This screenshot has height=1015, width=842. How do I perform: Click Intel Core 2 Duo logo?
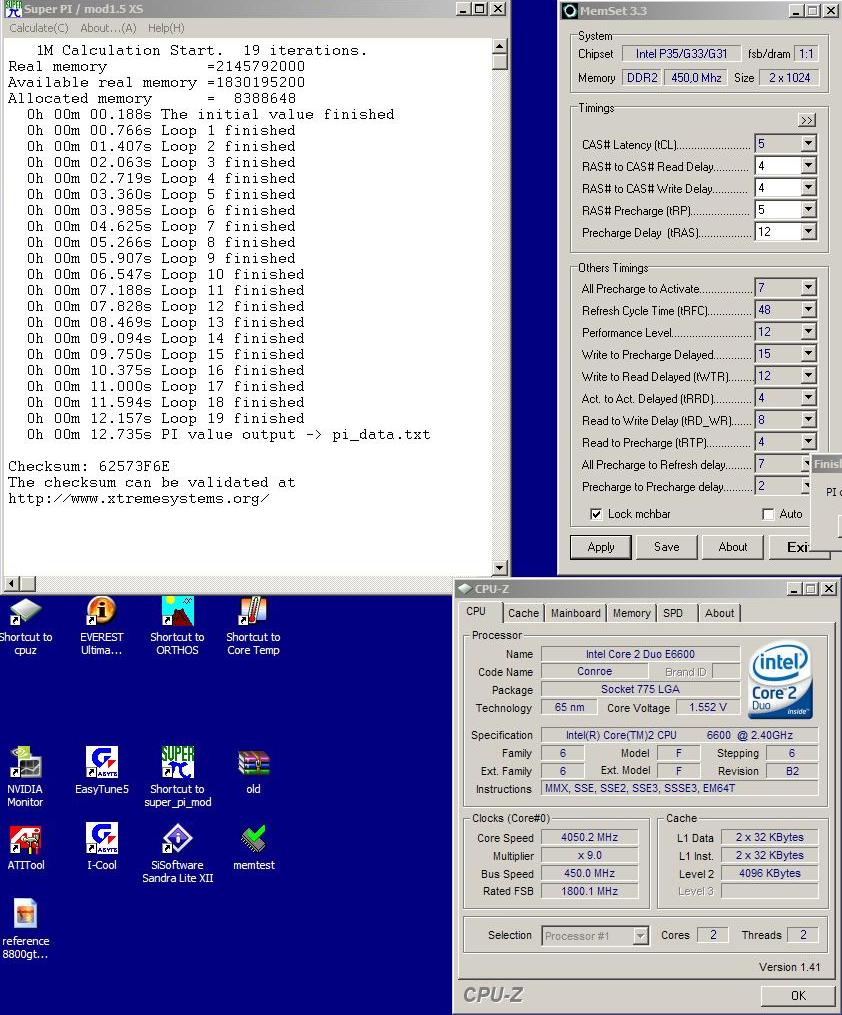click(x=780, y=680)
